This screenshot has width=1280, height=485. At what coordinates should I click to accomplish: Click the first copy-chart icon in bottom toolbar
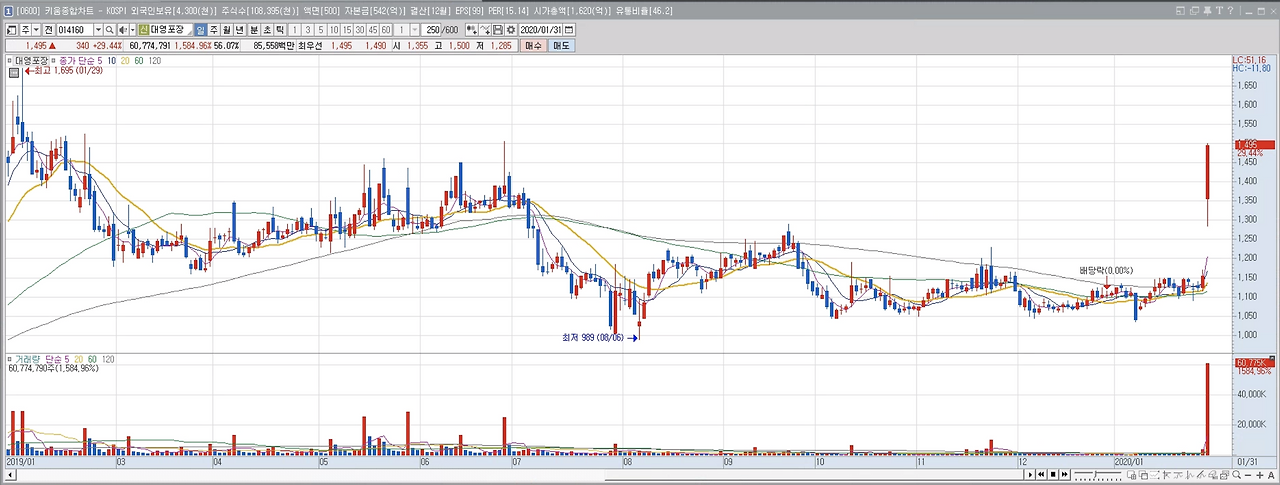point(1131,475)
